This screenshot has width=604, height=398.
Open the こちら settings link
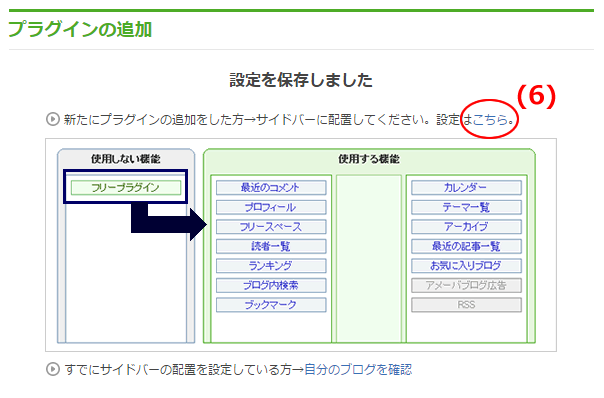click(x=491, y=120)
